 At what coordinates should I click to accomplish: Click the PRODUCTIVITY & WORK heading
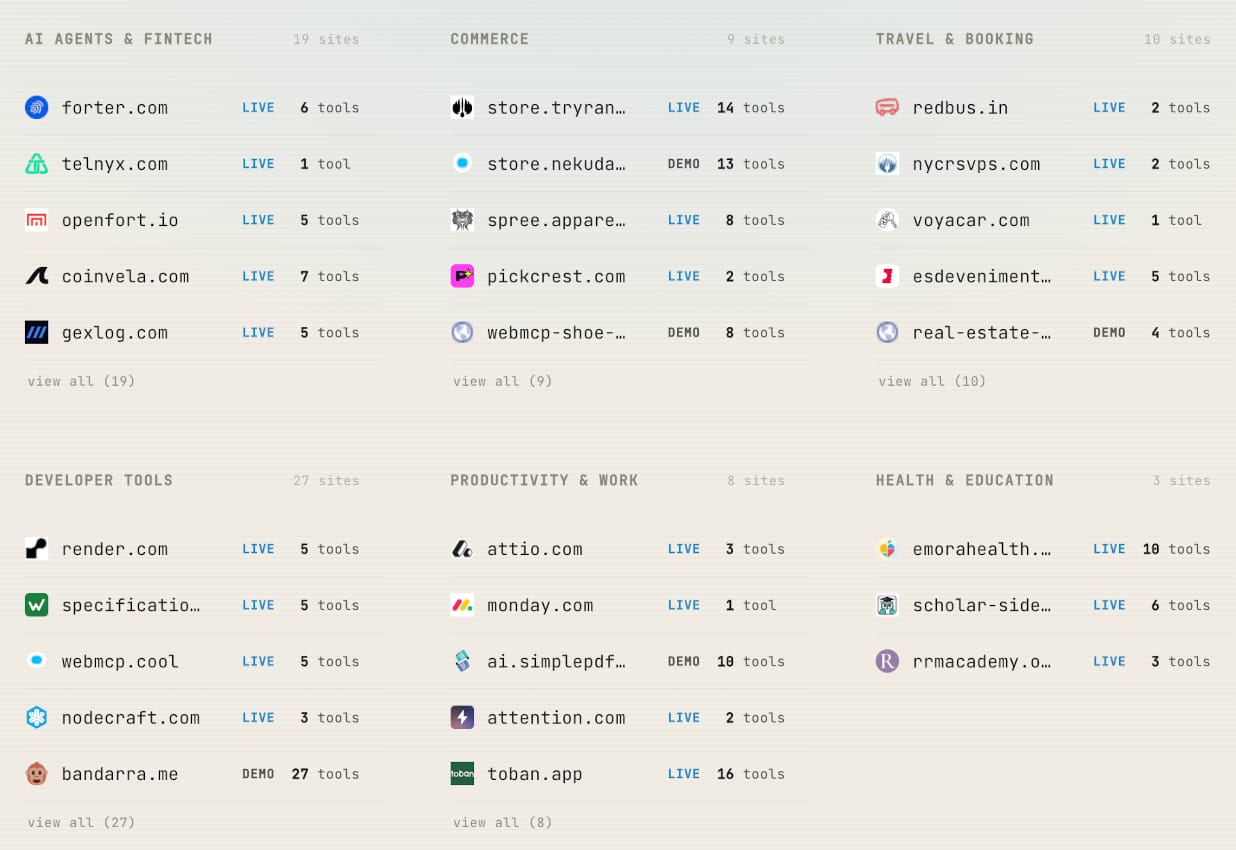pos(544,480)
